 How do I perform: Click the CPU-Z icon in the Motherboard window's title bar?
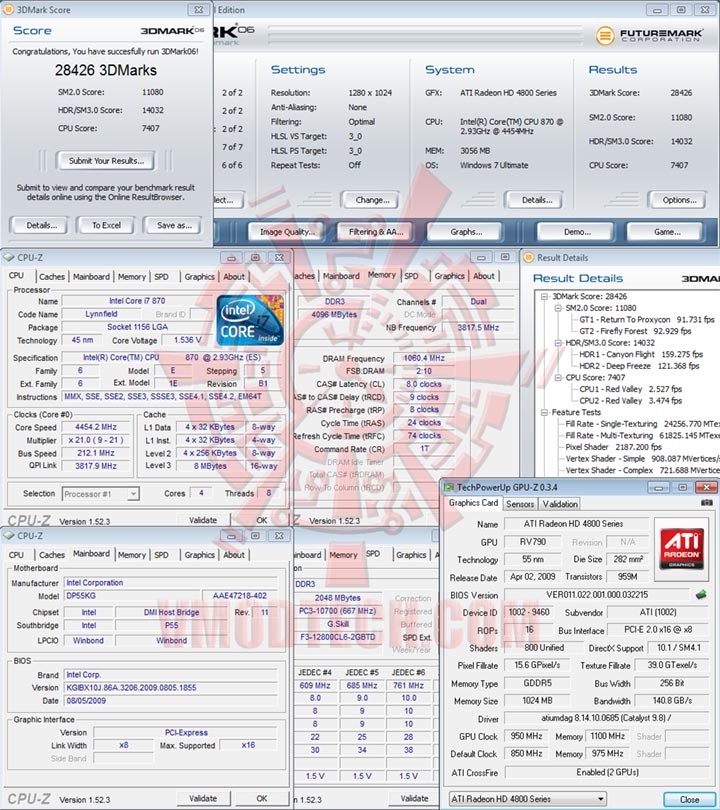point(8,536)
